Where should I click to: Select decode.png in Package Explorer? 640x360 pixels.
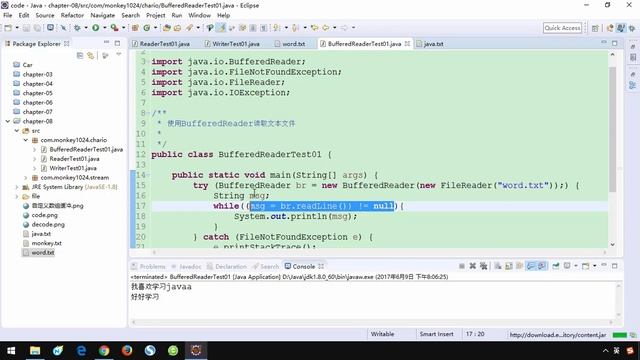coord(48,224)
